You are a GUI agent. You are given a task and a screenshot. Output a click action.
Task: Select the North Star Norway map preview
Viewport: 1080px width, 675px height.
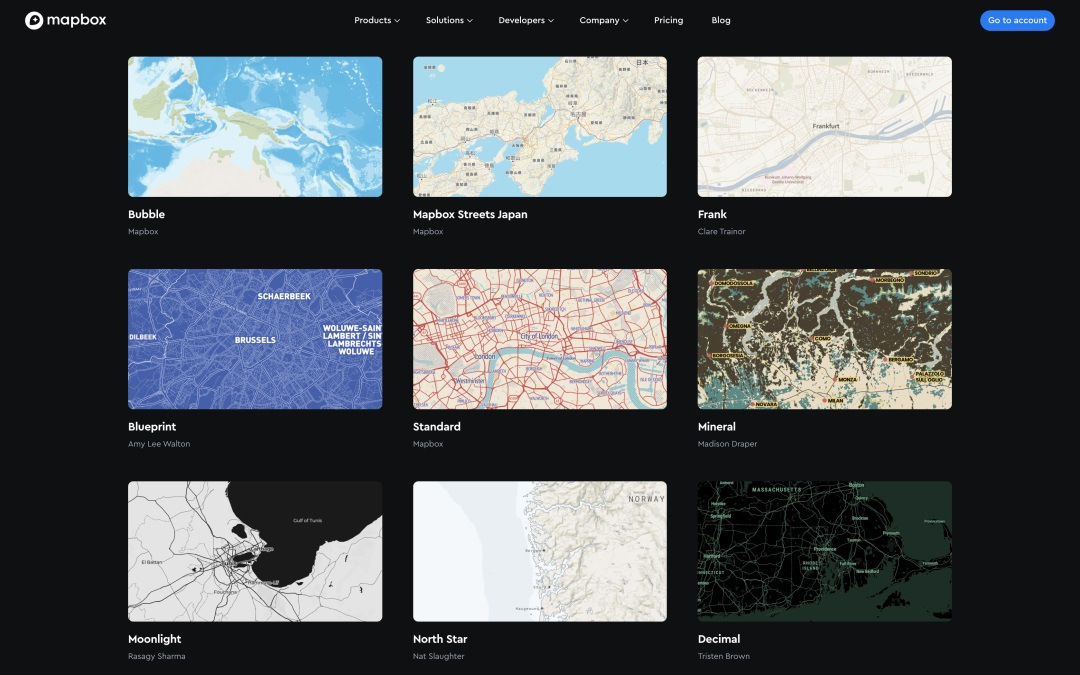coord(540,551)
